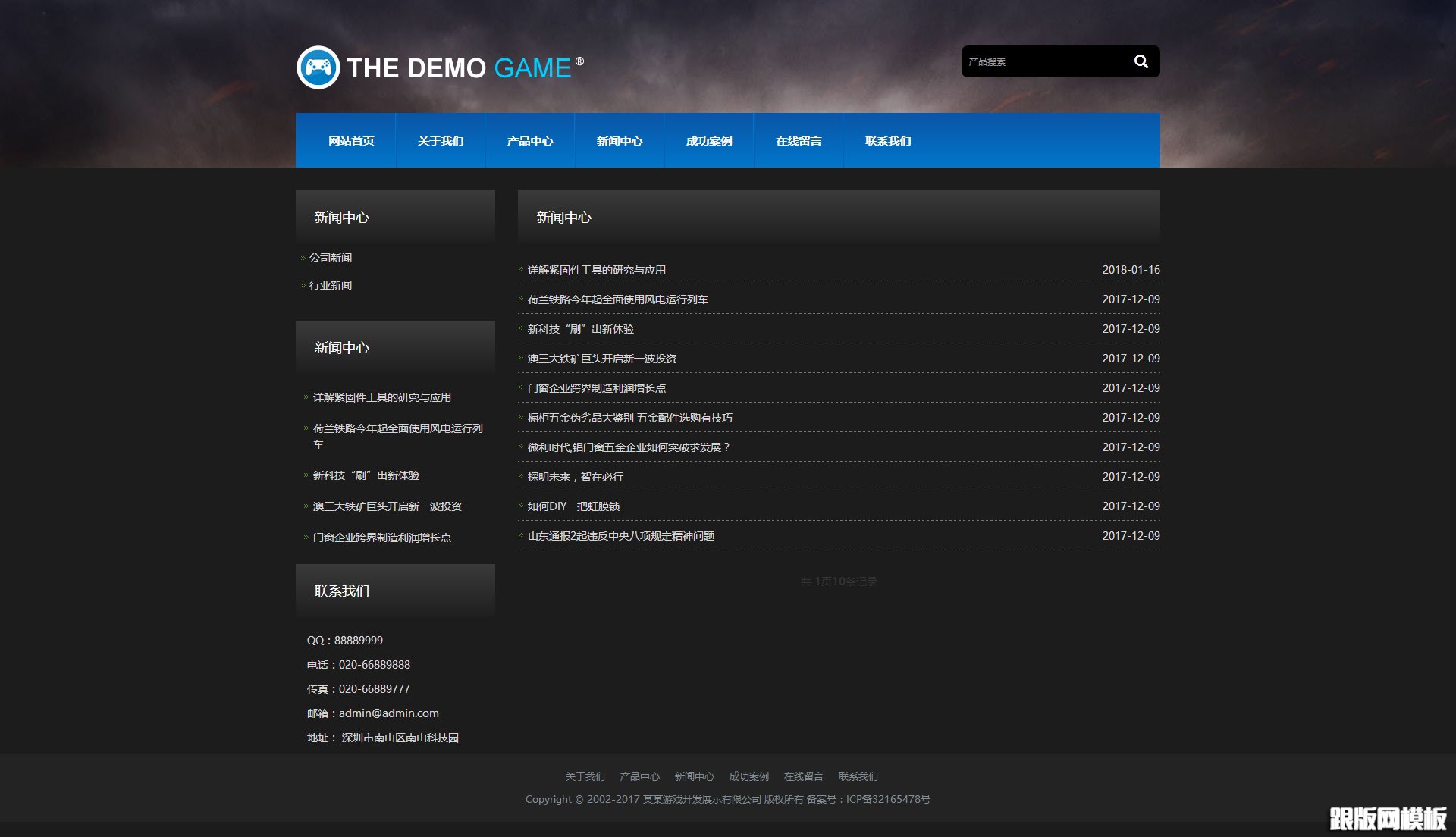Open article 详解紧固件工具的研究与应用 in main list
Image resolution: width=1456 pixels, height=837 pixels.
(x=597, y=270)
